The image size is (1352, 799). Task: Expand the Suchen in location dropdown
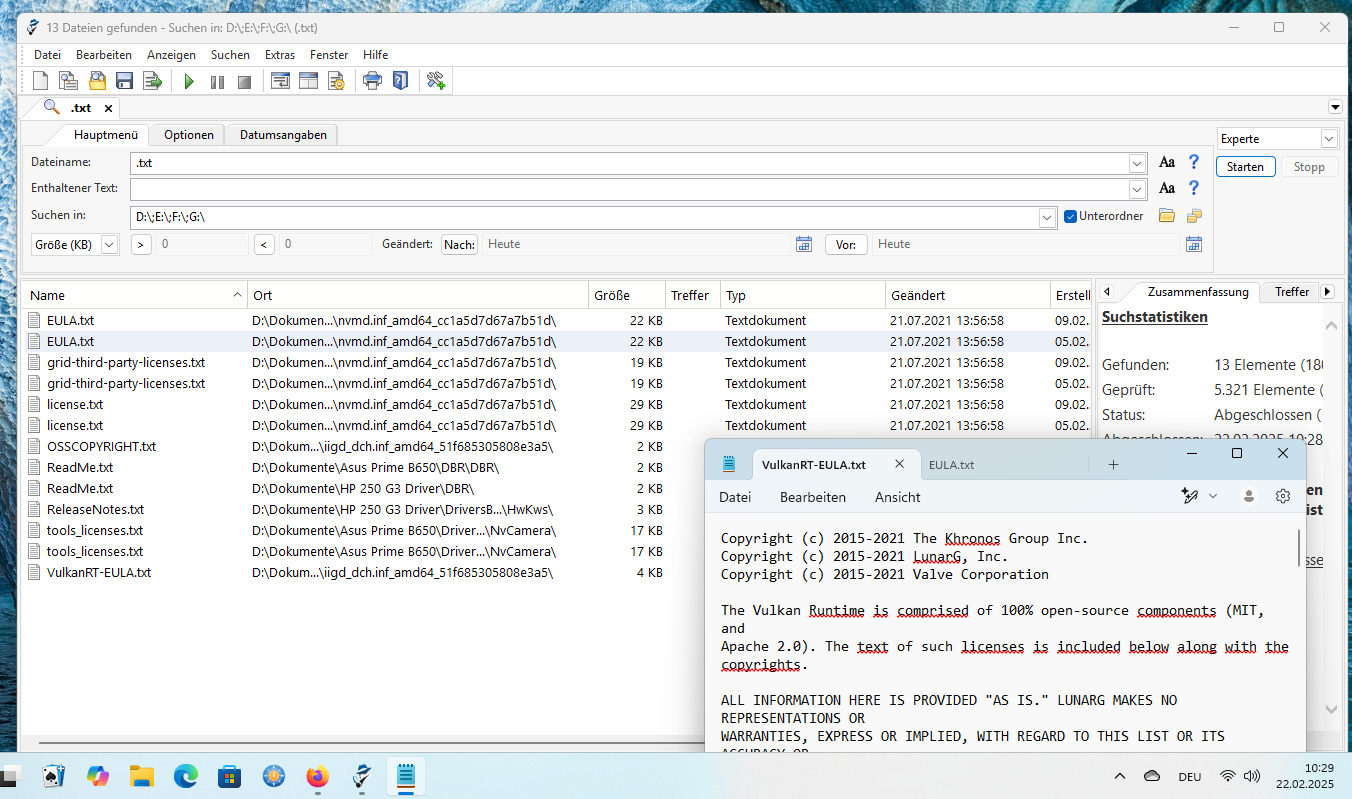1047,217
